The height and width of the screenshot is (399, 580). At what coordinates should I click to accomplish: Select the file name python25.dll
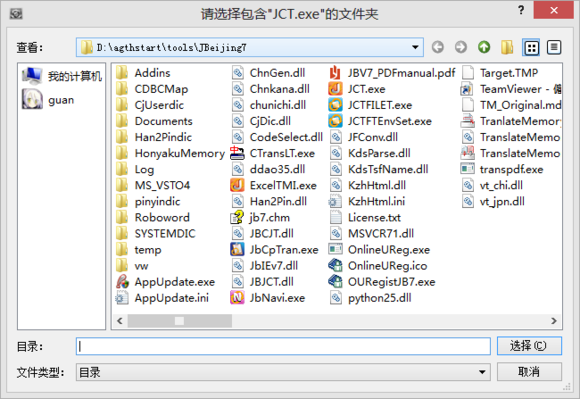click(380, 298)
